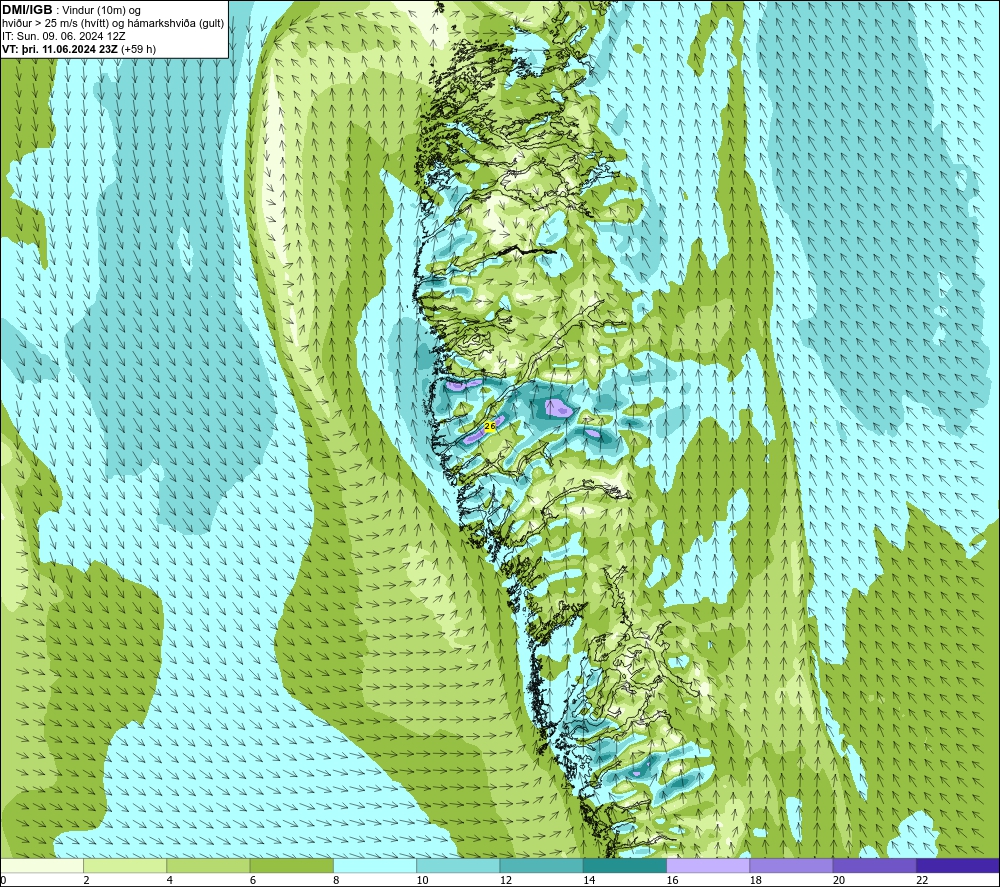Screen dimensions: 1000x887
Task: Click the scale label 22
Action: coord(922,880)
